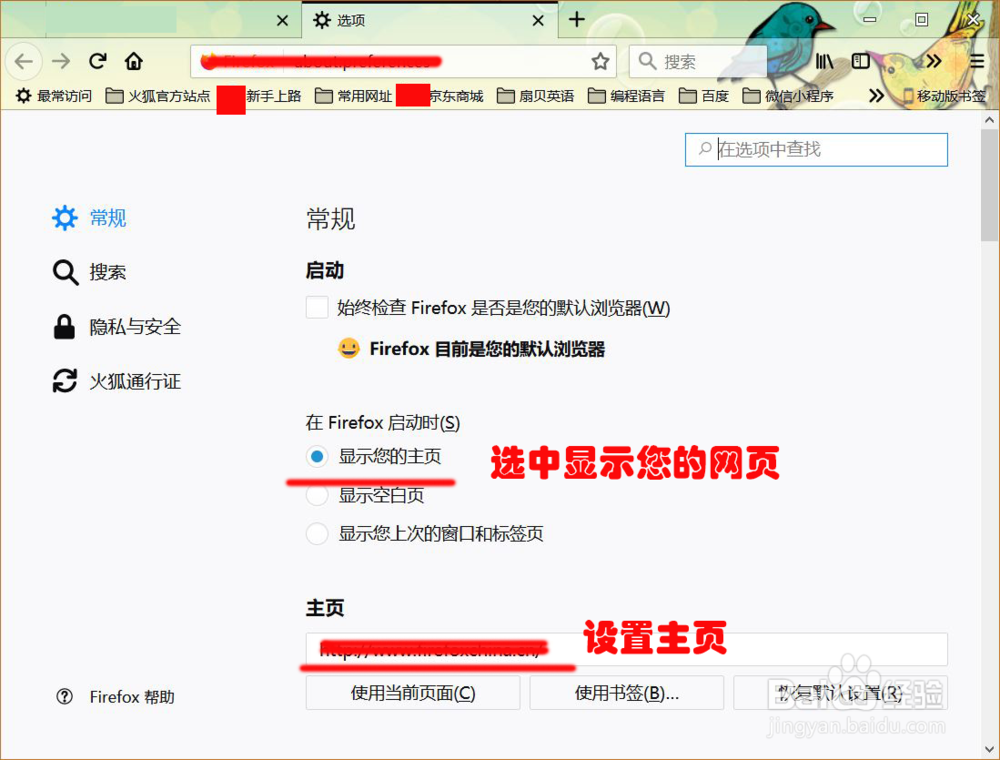Click scrollbar up arrow

pyautogui.click(x=990, y=119)
